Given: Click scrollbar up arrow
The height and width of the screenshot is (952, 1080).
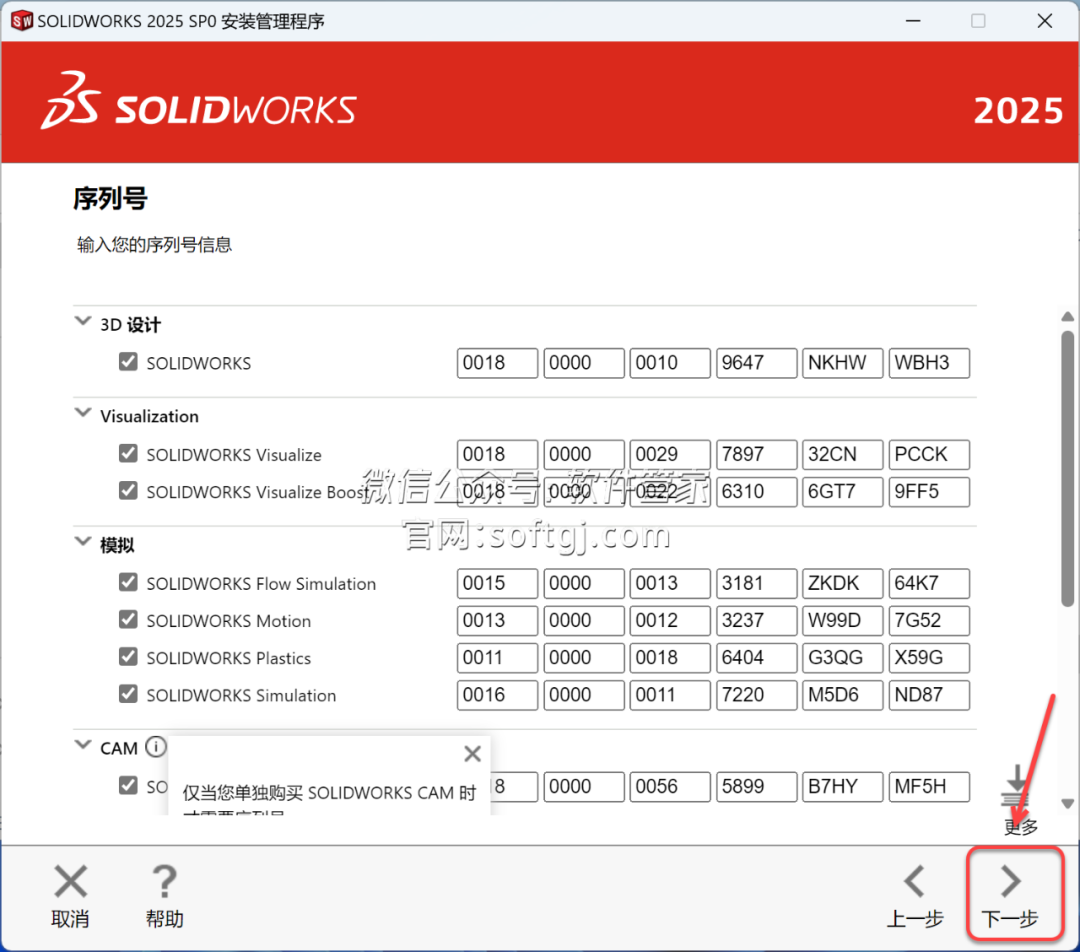Looking at the screenshot, I should [1068, 317].
